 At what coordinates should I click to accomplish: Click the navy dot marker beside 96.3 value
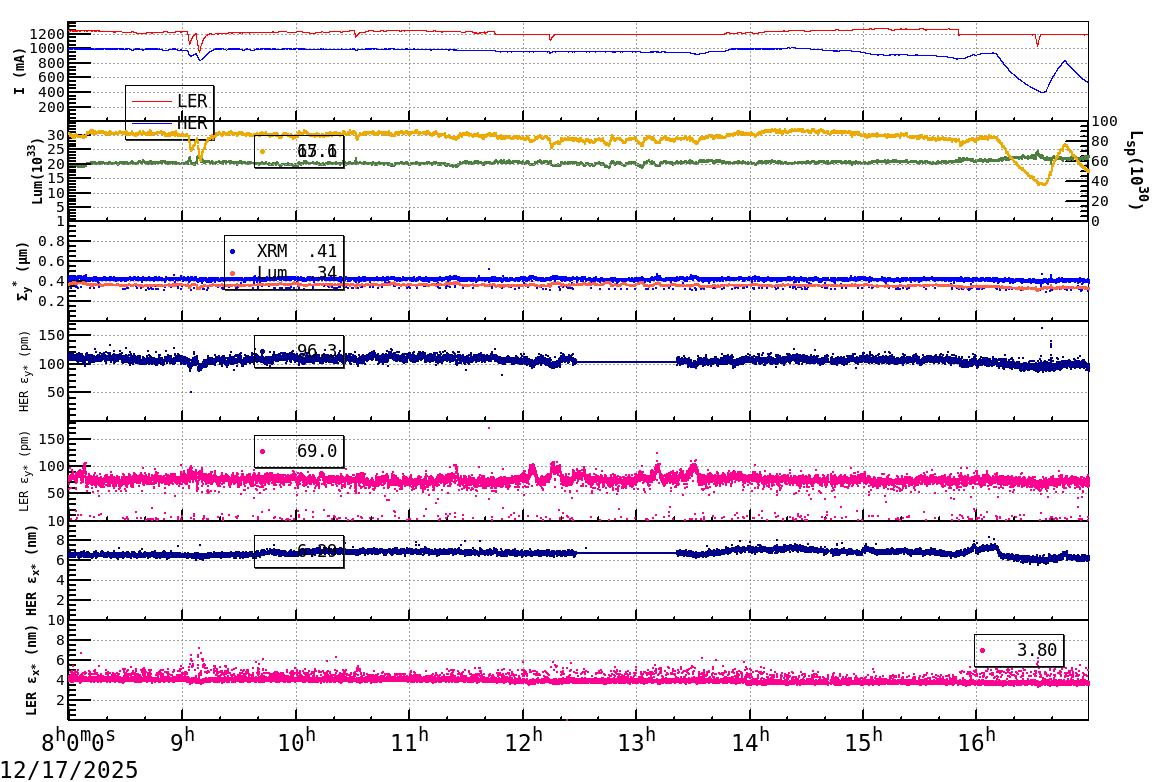coord(261,351)
